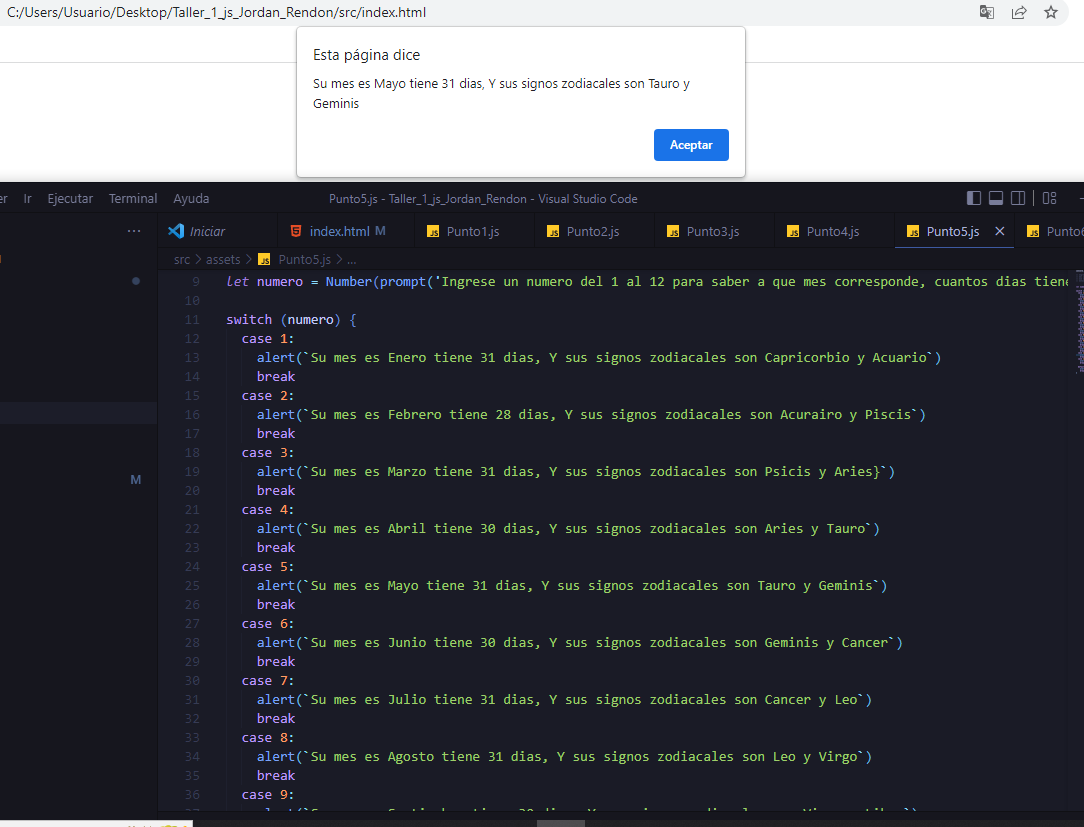
Task: Click the HTML file icon on index.html tab
Action: [296, 232]
